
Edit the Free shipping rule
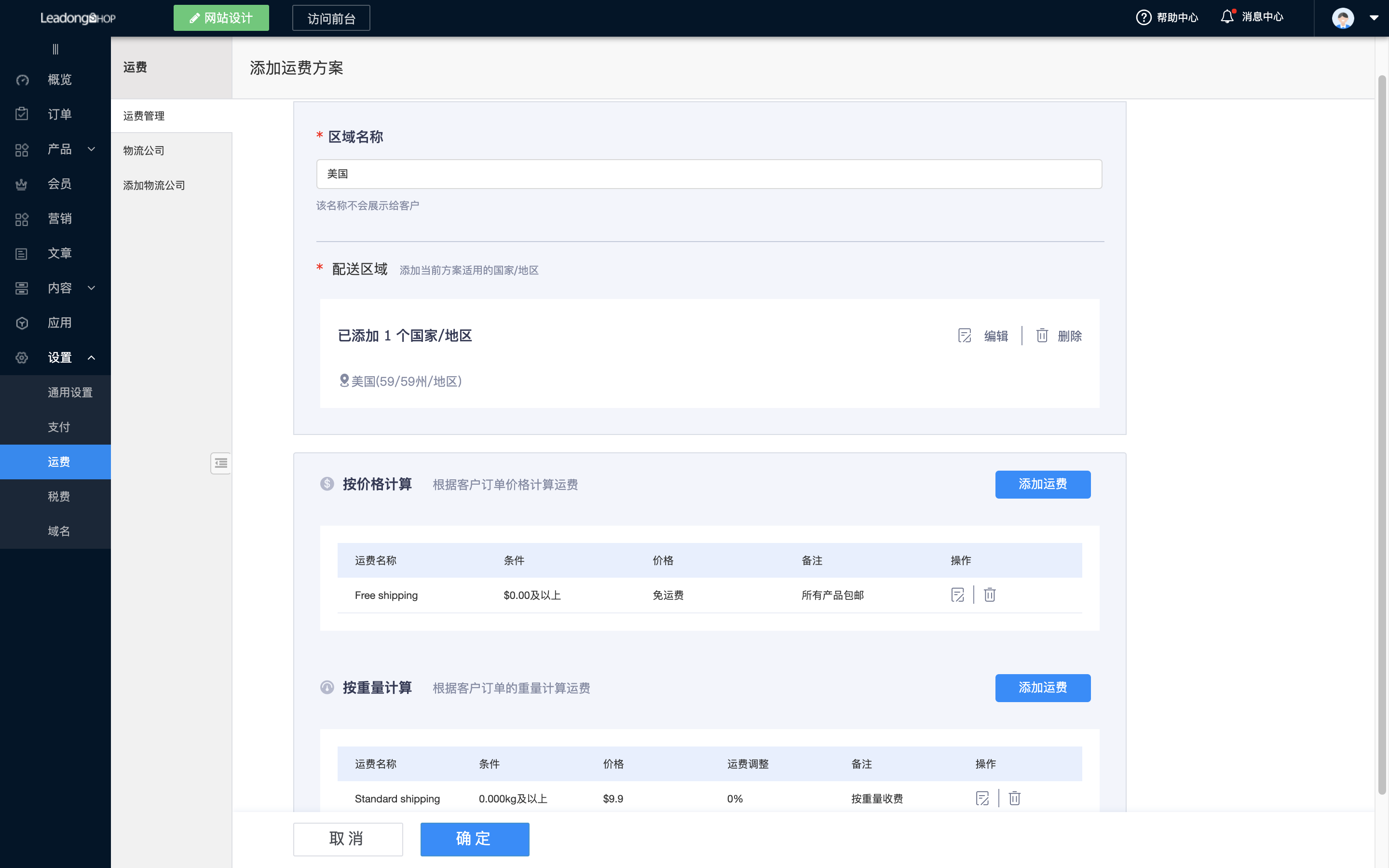(957, 595)
